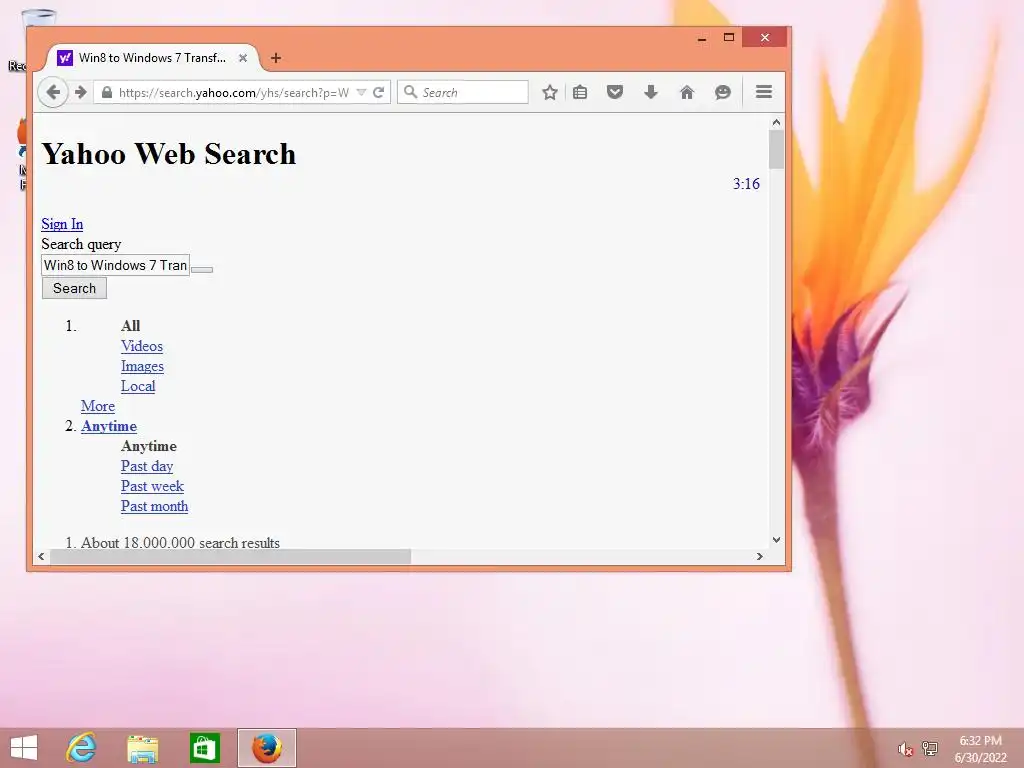Click the Yahoo search query text box
Image resolution: width=1024 pixels, height=768 pixels.
point(116,265)
